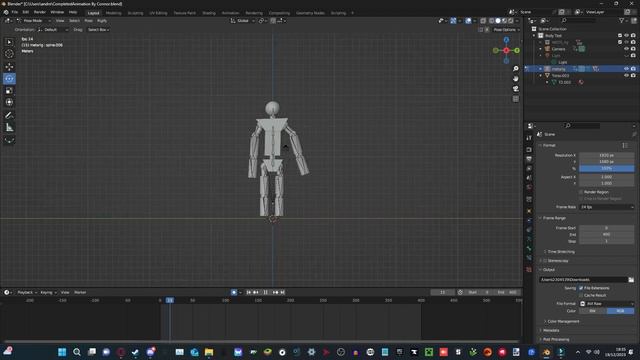Enable the Cache Result checkbox
This screenshot has height=360, width=640.
(581, 295)
